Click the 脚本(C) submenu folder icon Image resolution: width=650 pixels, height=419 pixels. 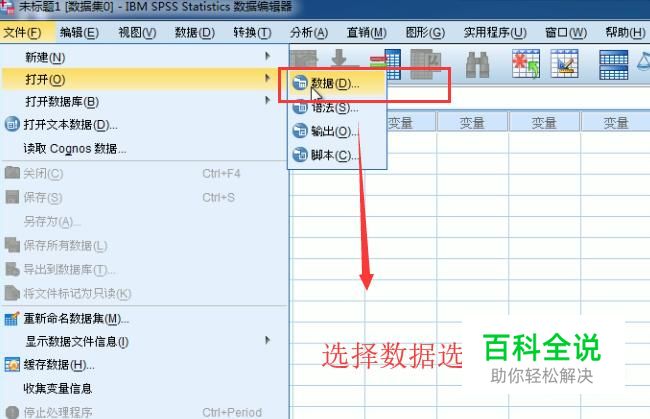300,155
